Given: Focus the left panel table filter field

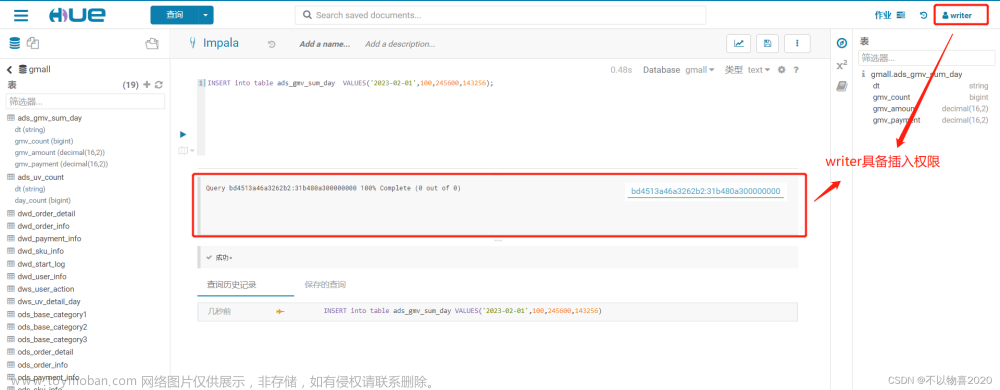Looking at the screenshot, I should click(x=85, y=101).
